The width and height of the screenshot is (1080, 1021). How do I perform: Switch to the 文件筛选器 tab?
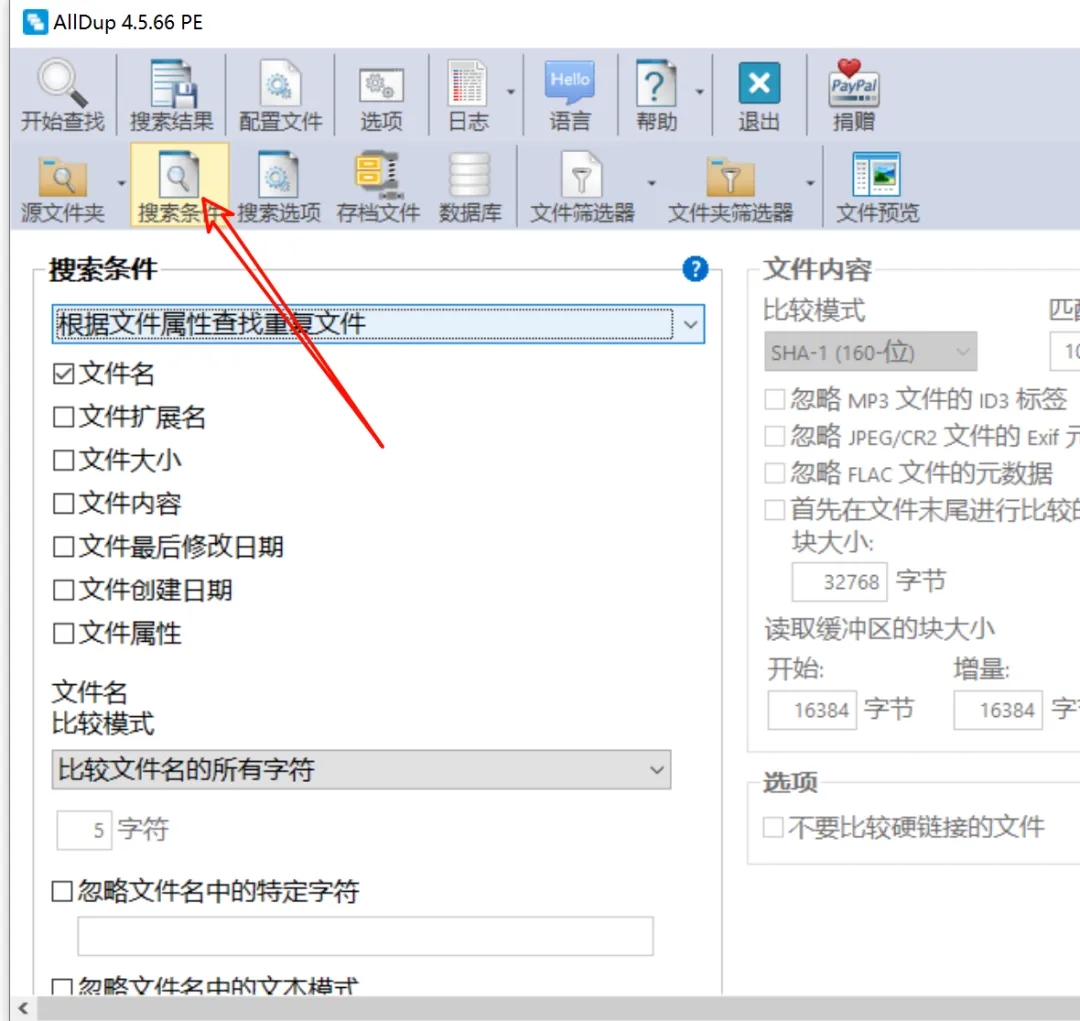click(x=582, y=188)
